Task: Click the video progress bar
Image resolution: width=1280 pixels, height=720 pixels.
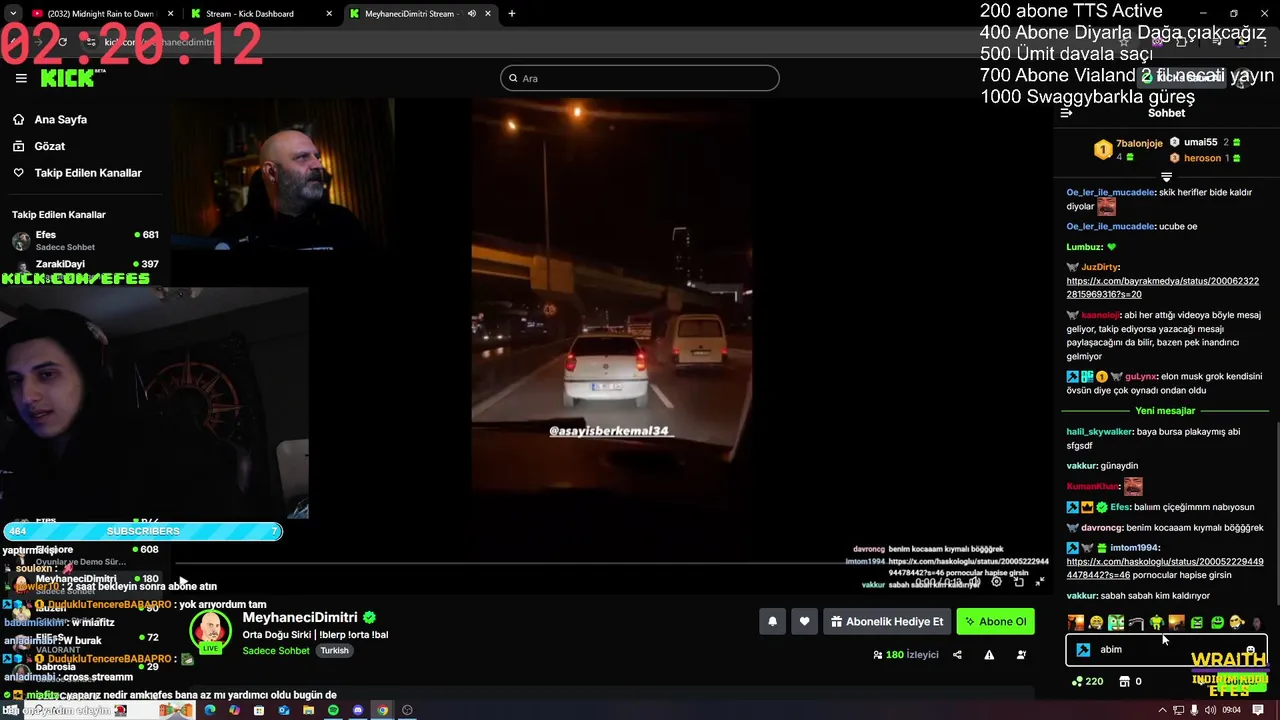Action: pyautogui.click(x=612, y=565)
